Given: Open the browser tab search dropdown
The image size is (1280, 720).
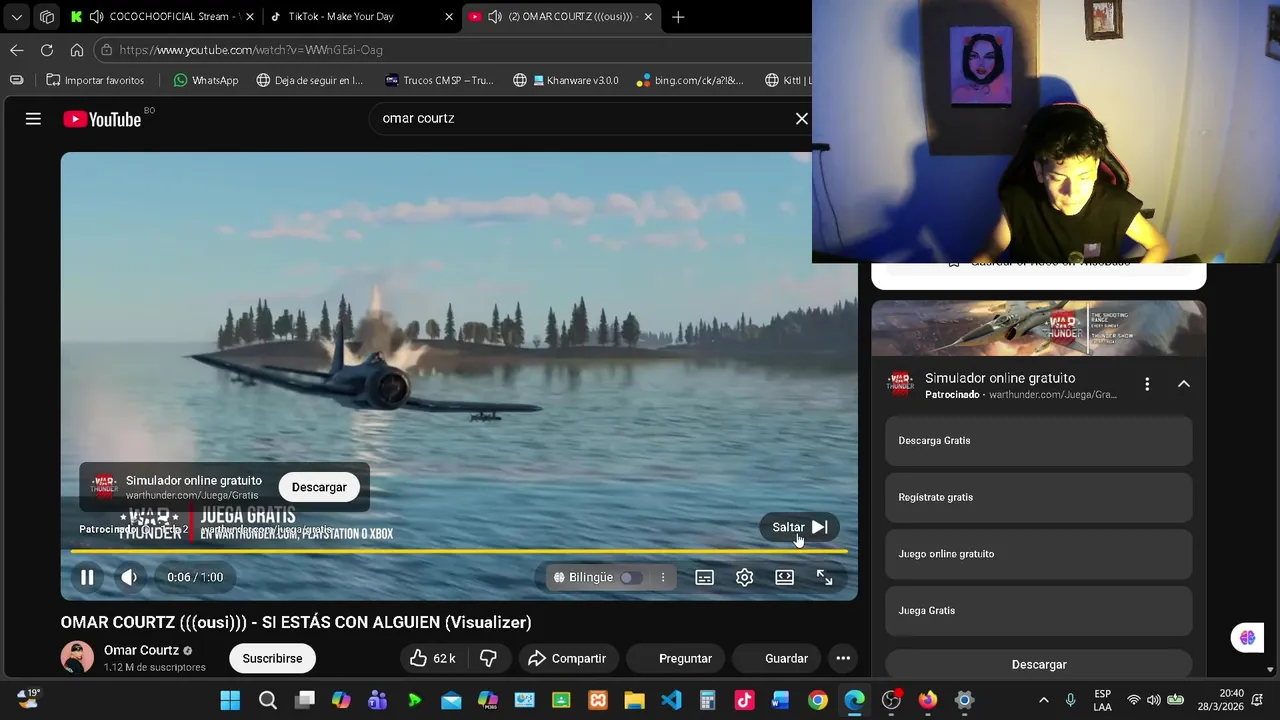Looking at the screenshot, I should [x=17, y=17].
